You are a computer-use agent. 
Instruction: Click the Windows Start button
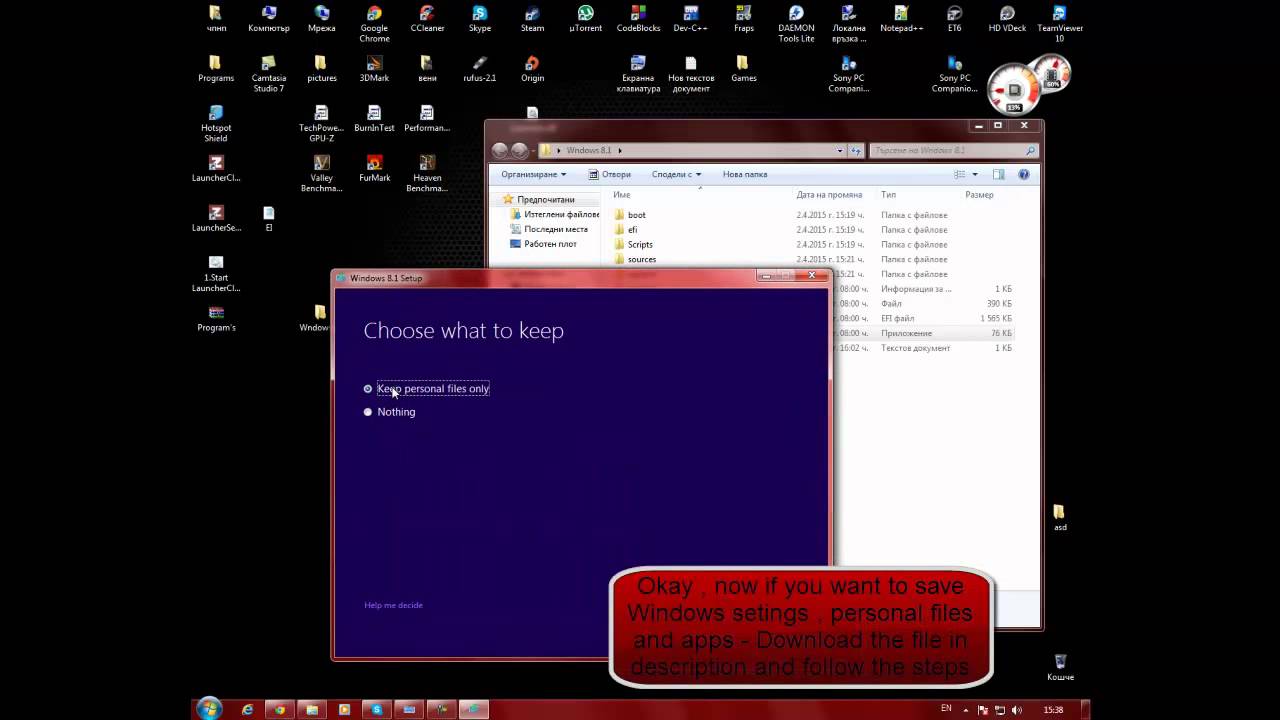(x=209, y=709)
